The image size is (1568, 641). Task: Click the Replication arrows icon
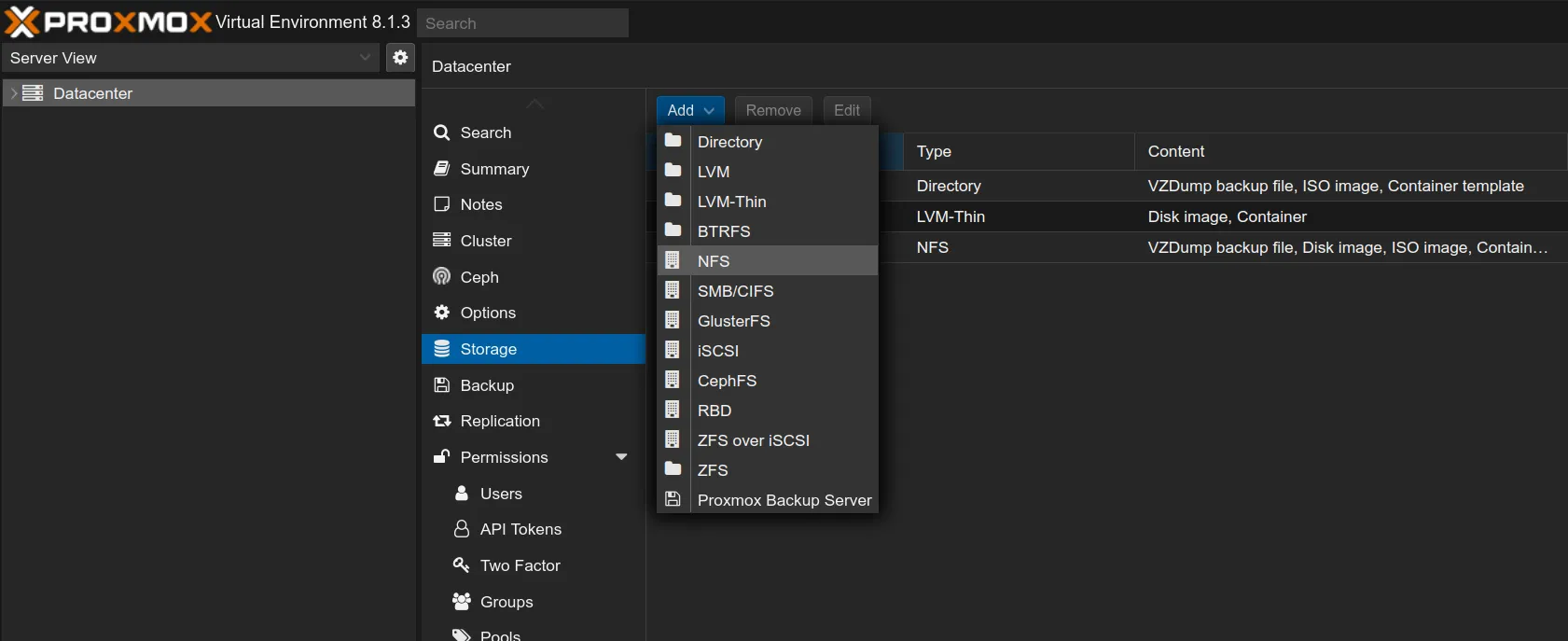(442, 422)
